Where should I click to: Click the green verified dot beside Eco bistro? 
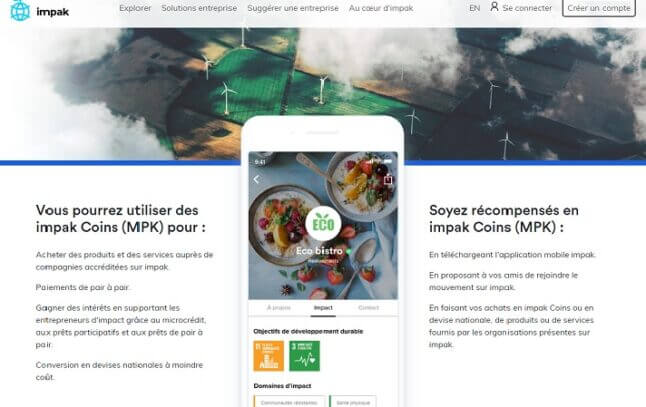point(348,251)
